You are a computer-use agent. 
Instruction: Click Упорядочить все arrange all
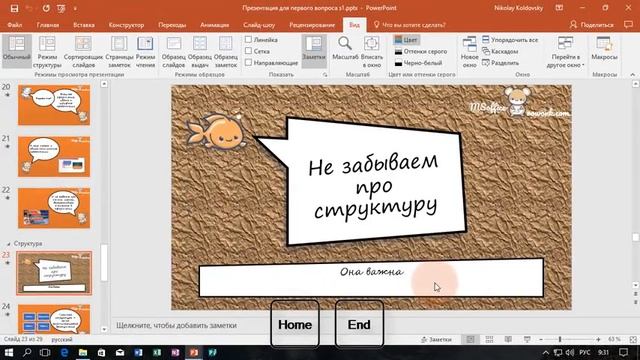pos(510,40)
